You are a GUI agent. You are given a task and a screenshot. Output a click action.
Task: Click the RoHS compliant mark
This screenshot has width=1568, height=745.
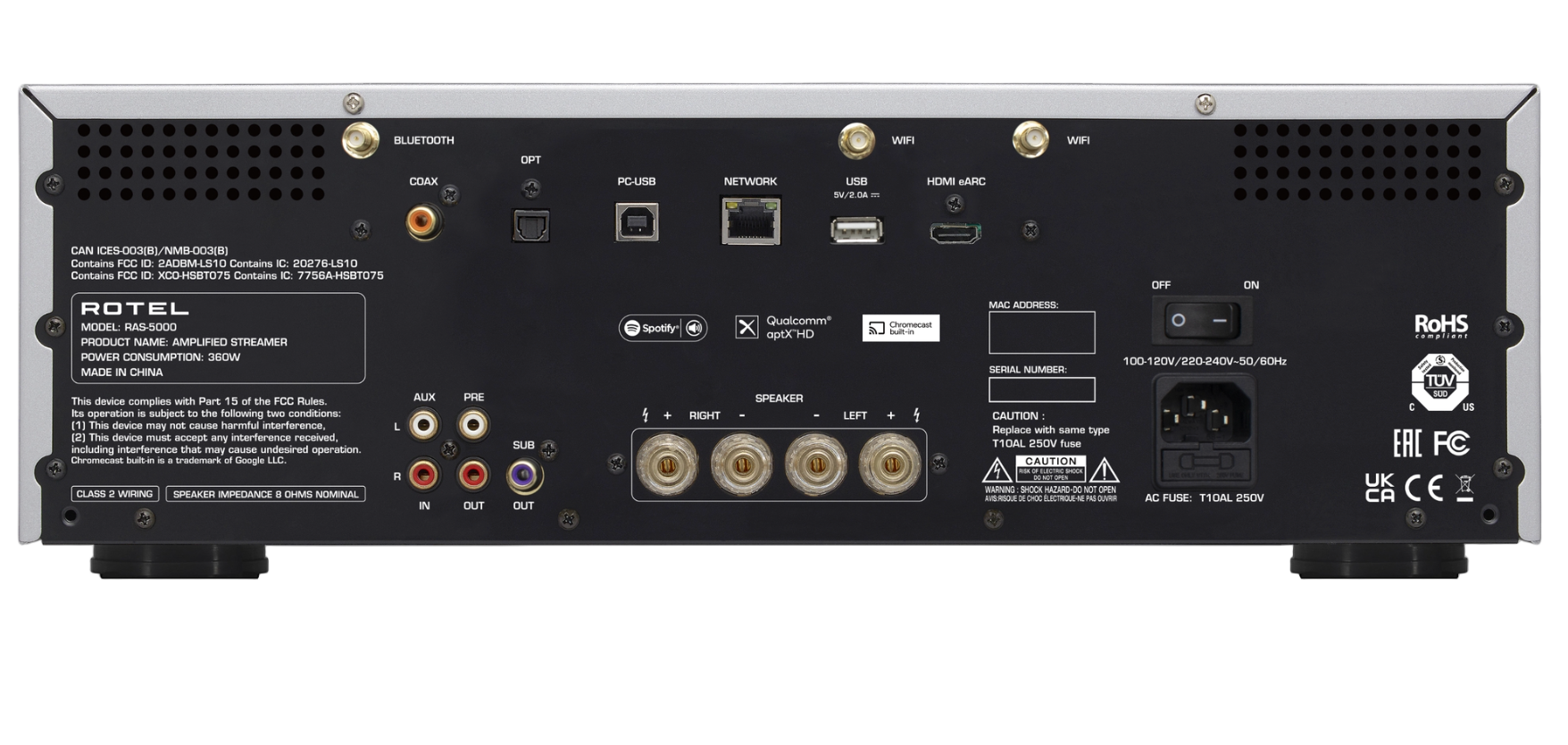tap(1441, 326)
